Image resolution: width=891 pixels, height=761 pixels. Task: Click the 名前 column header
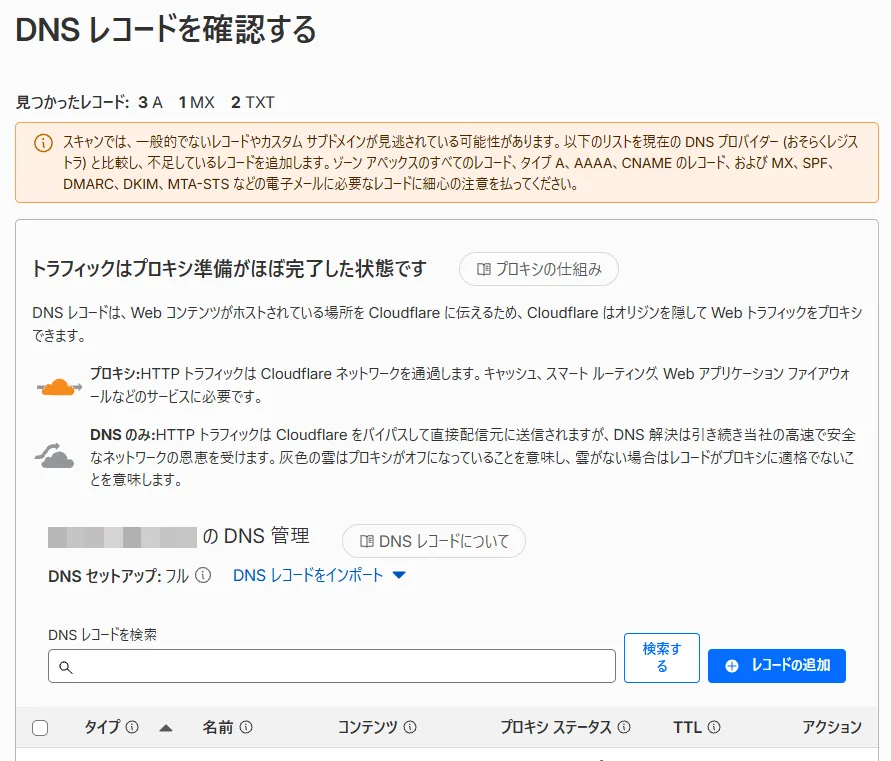[x=218, y=727]
